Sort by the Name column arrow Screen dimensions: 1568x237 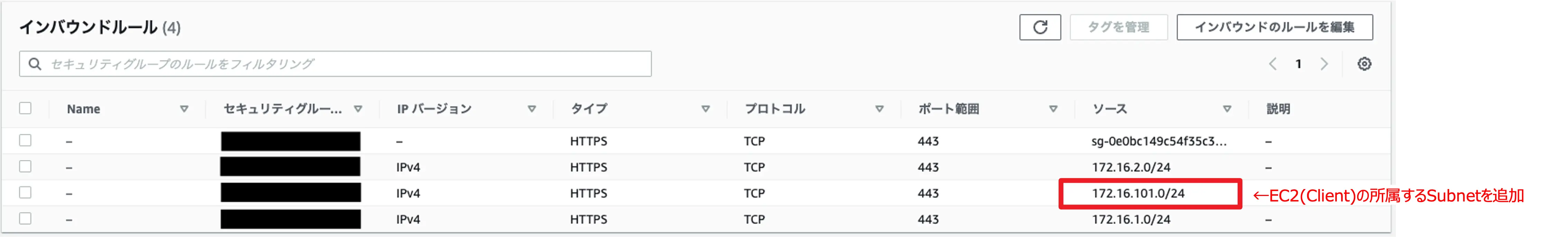click(184, 109)
